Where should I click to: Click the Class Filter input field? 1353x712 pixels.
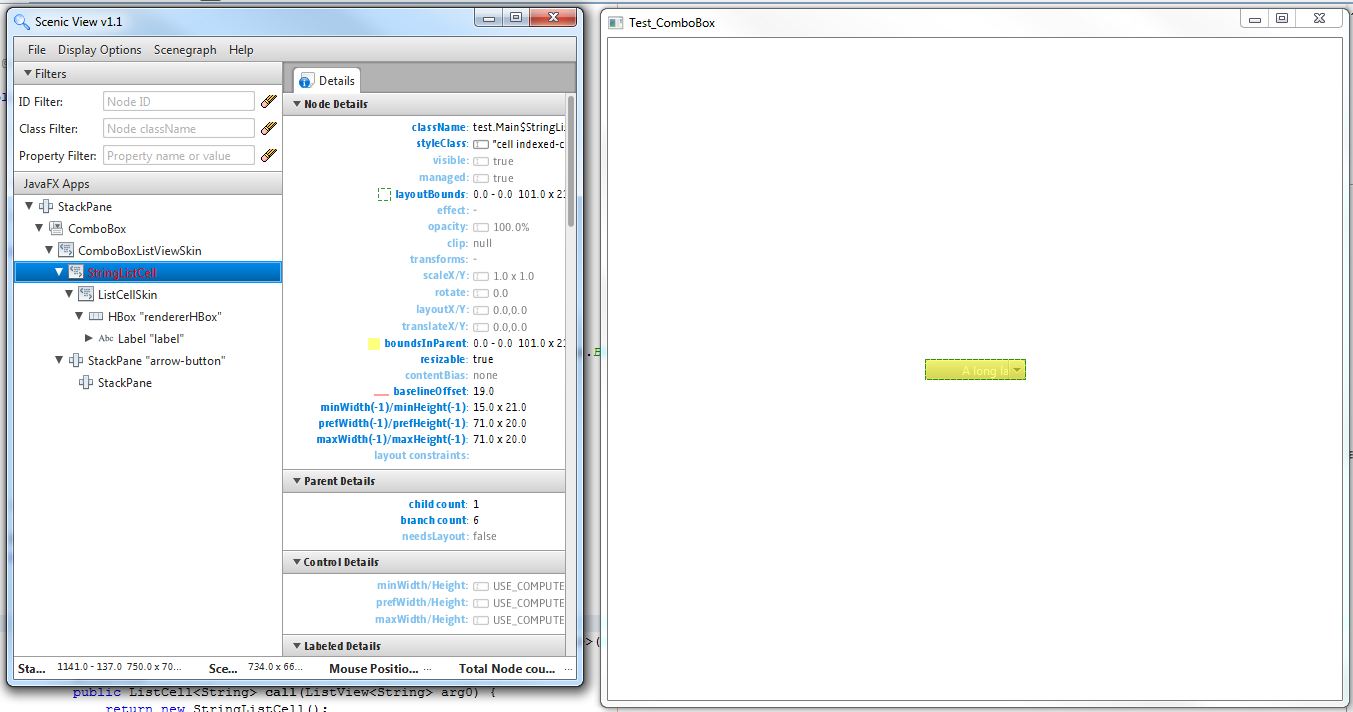point(179,128)
